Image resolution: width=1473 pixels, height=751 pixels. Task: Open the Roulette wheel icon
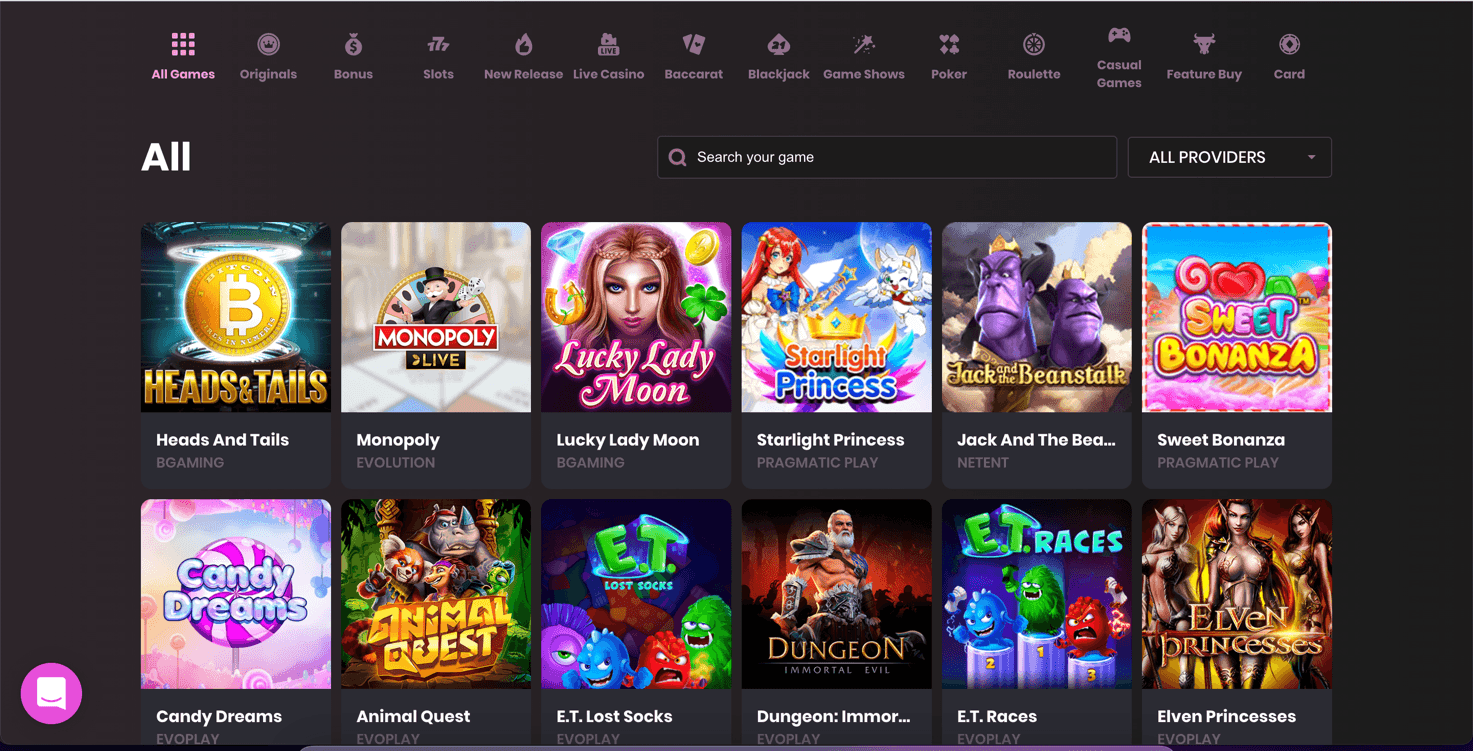1034,44
